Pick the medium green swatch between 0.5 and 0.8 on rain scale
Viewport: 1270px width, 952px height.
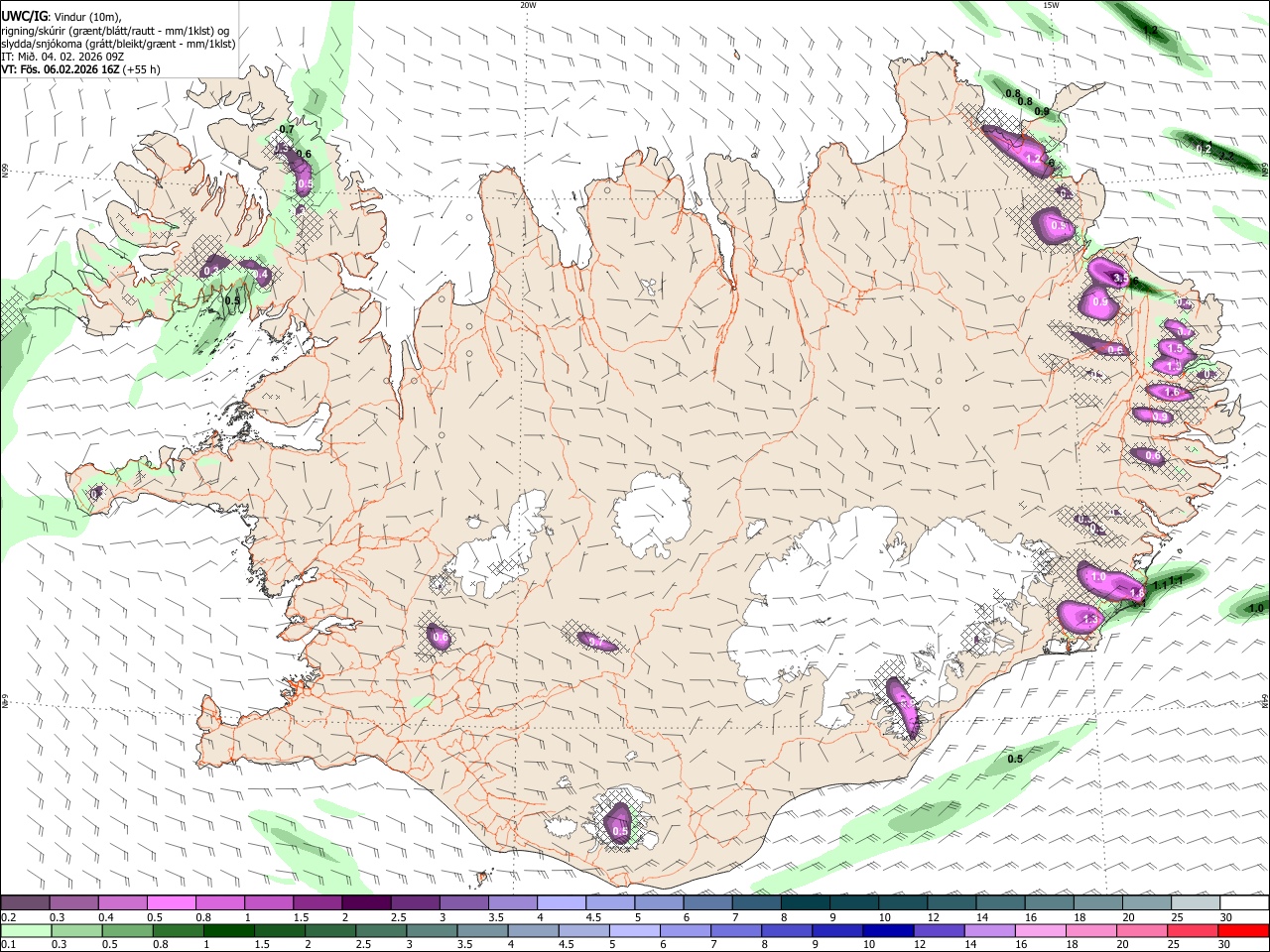coord(127,931)
